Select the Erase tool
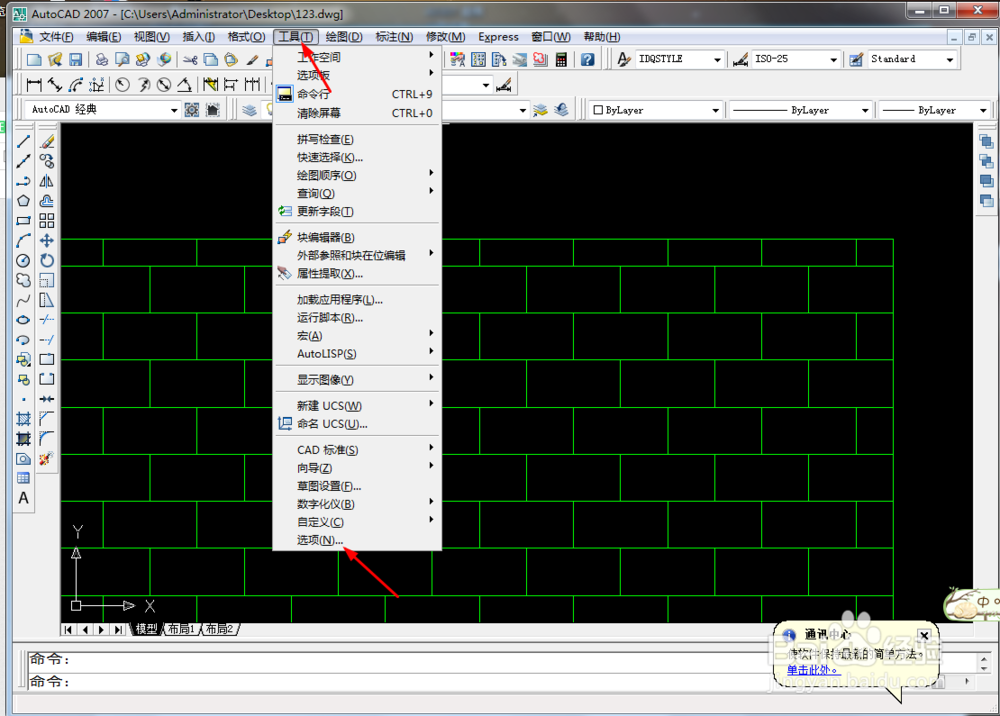 pos(47,142)
